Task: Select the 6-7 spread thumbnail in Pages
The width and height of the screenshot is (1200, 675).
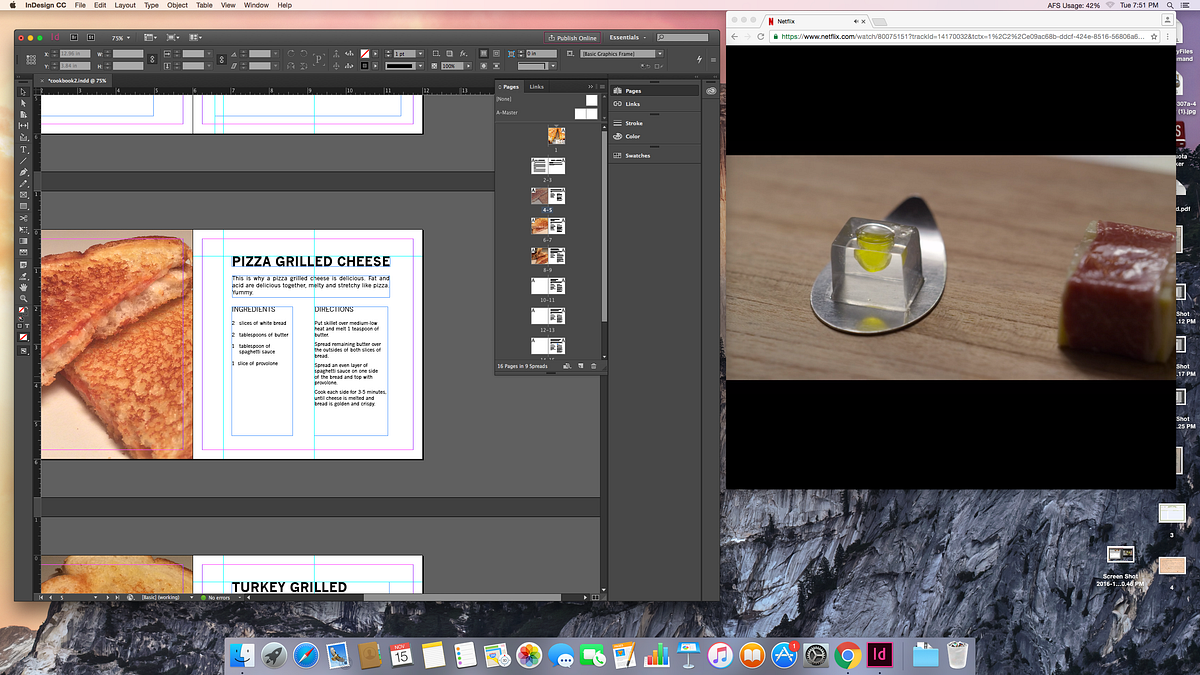Action: 548,226
